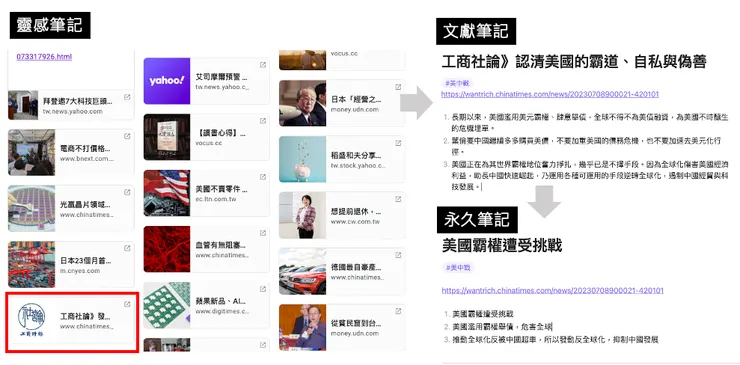The width and height of the screenshot is (740, 365).
Task: Click the title 德國最自豪產...
Action: [356, 267]
